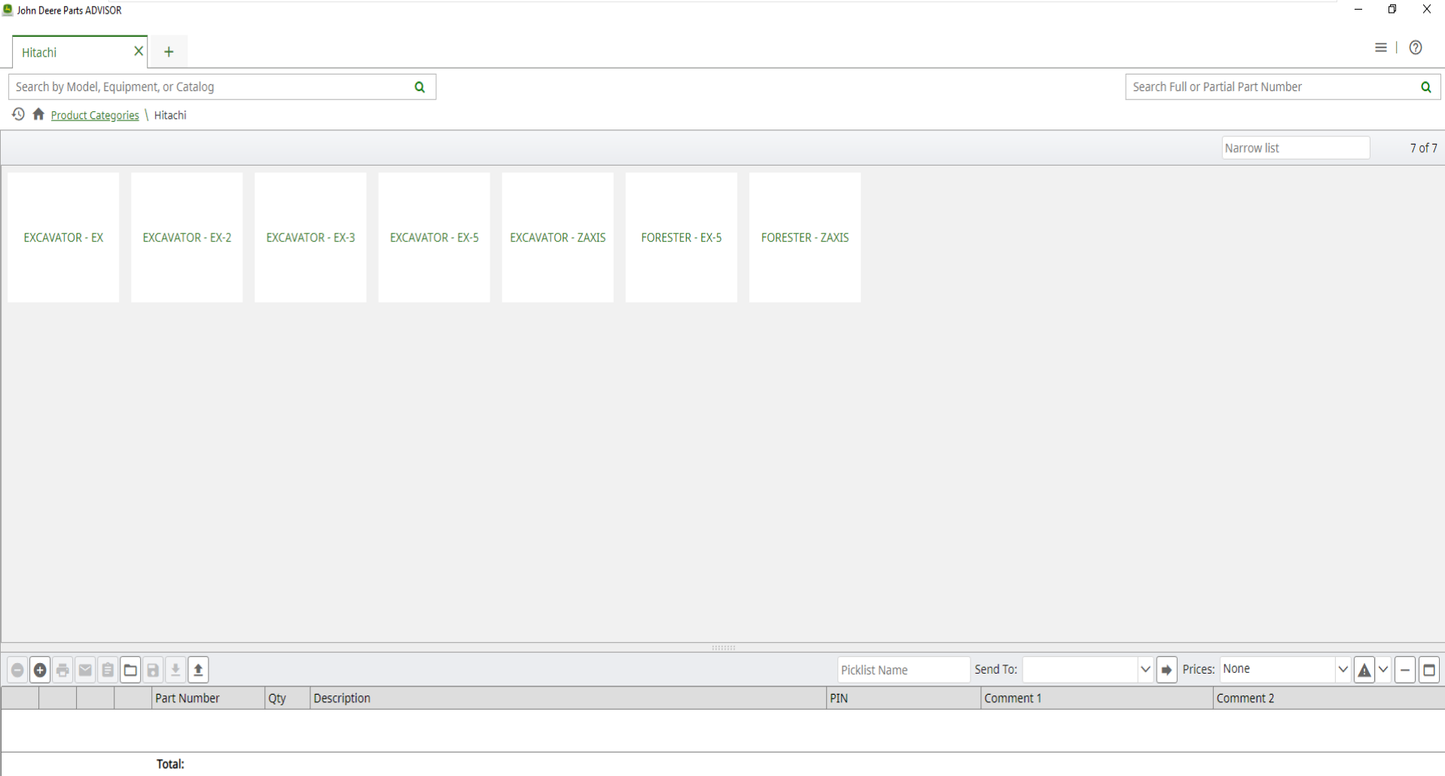Click the Comment 2 column header
The height and width of the screenshot is (776, 1445).
pyautogui.click(x=1329, y=698)
